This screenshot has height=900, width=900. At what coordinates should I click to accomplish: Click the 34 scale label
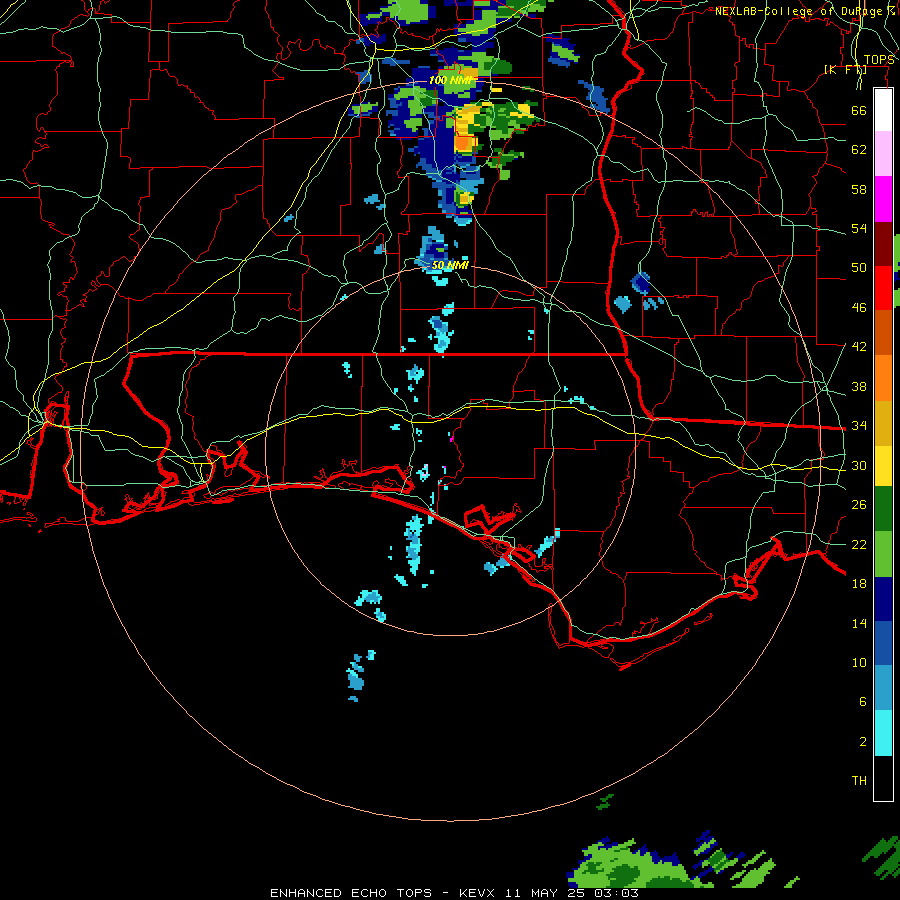click(859, 425)
